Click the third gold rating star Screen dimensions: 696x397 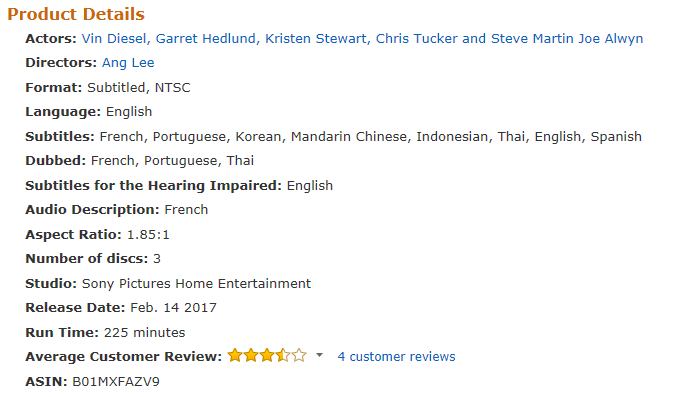click(267, 356)
